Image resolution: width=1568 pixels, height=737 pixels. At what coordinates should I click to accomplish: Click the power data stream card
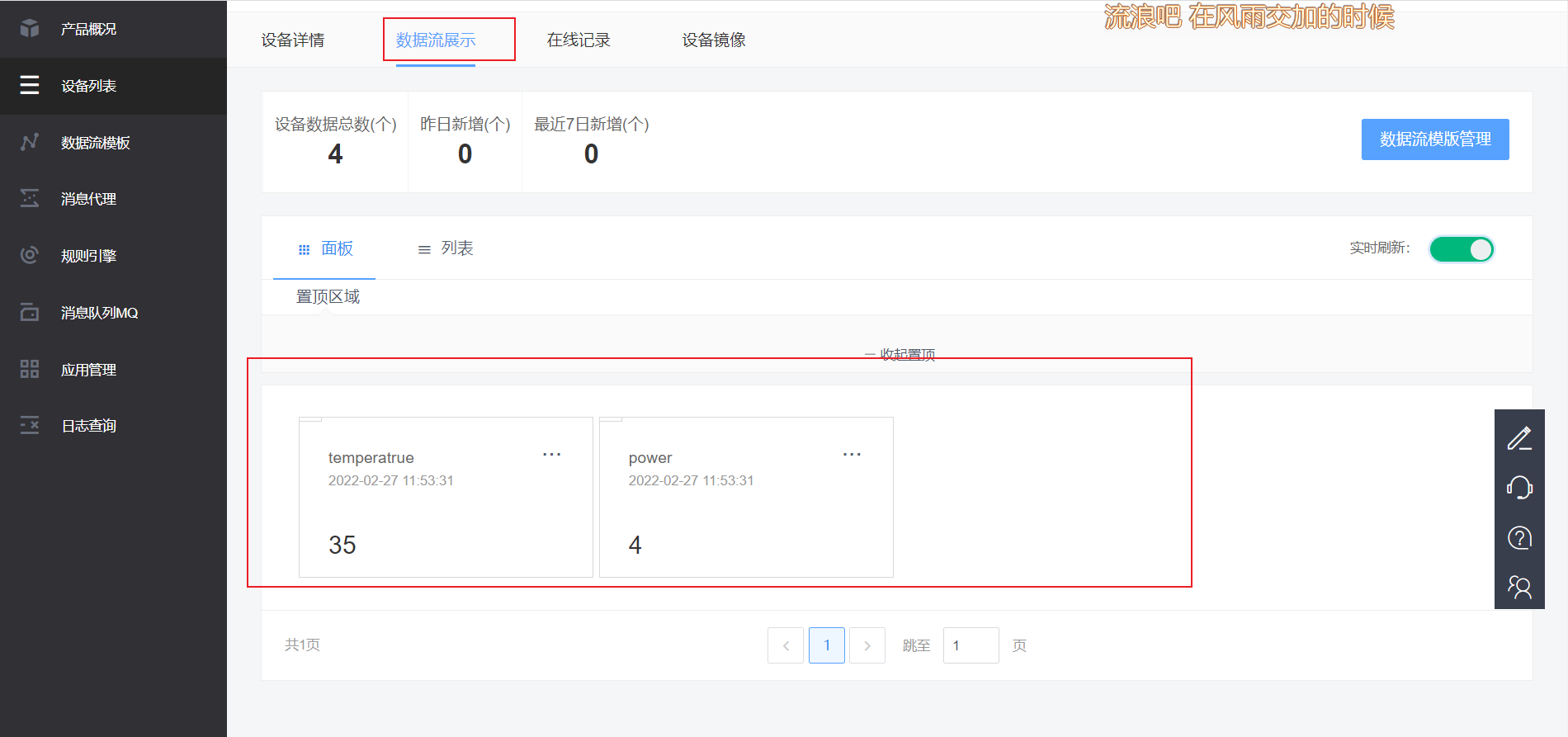tap(746, 497)
